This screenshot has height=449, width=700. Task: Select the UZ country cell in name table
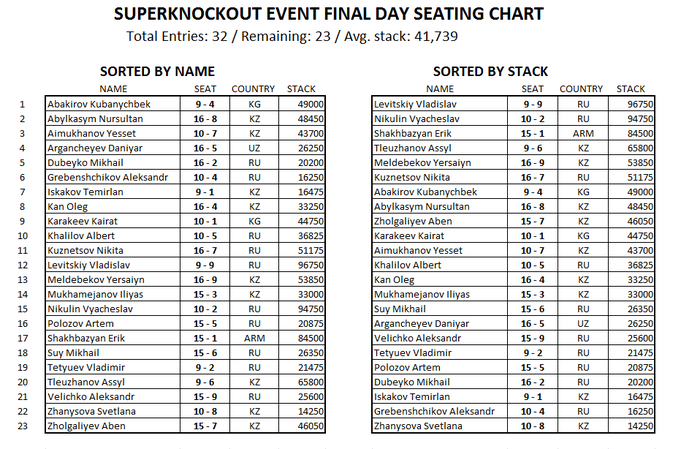pyautogui.click(x=254, y=148)
